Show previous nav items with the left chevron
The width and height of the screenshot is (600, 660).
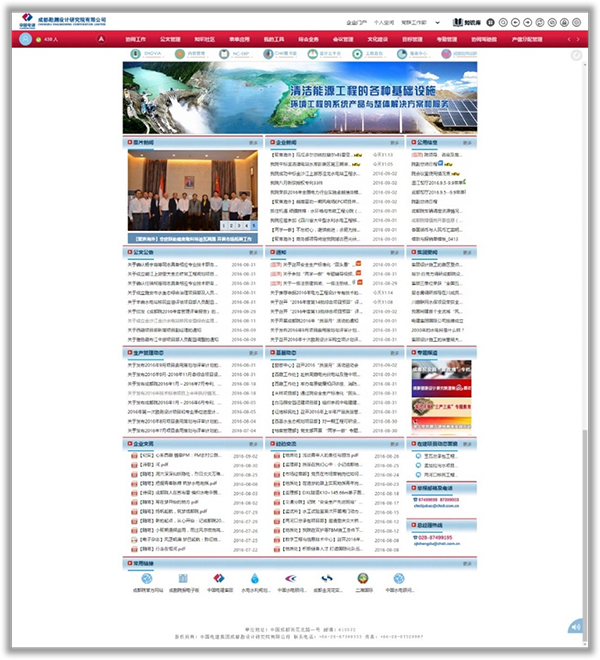(569, 39)
